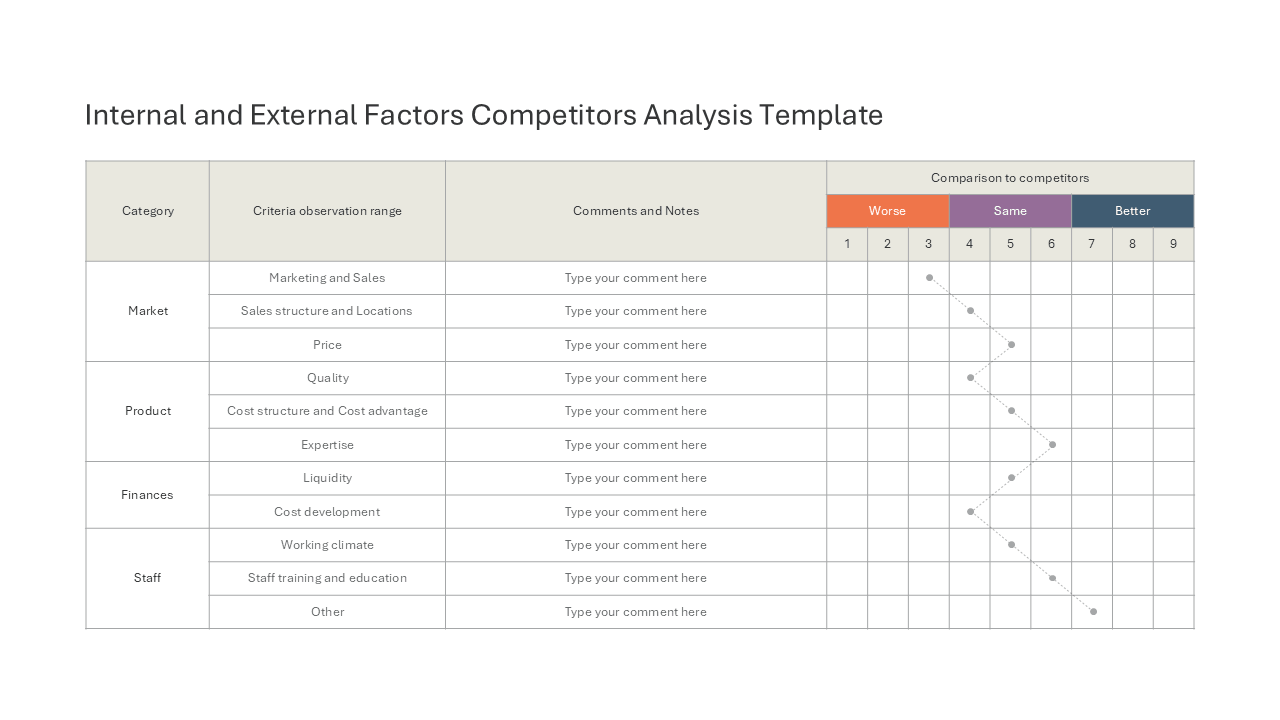The width and height of the screenshot is (1280, 720).
Task: Click the purple Same header cell
Action: pyautogui.click(x=1010, y=211)
